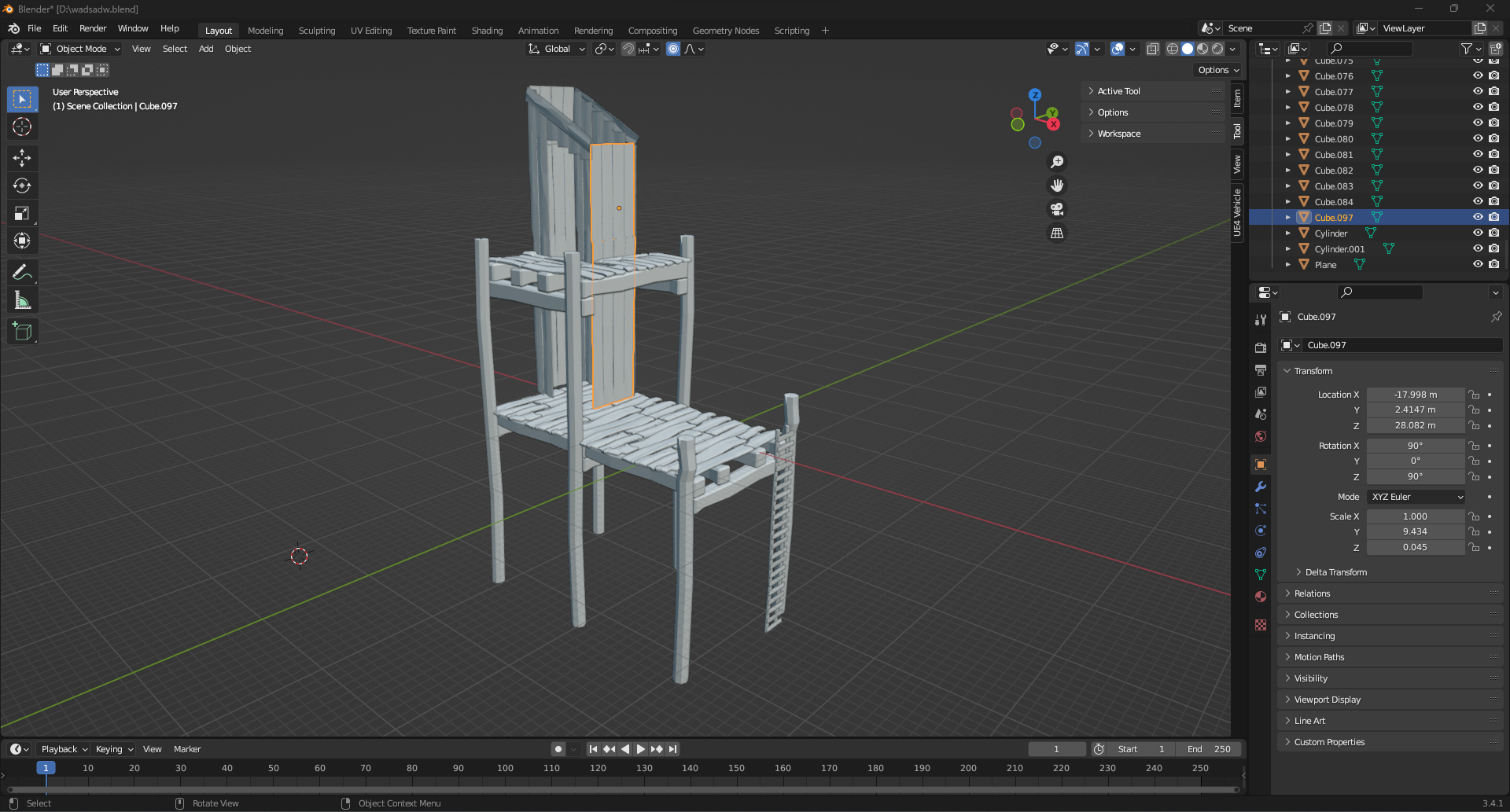Choose the Measure tool
The width and height of the screenshot is (1510, 812).
pos(22,300)
